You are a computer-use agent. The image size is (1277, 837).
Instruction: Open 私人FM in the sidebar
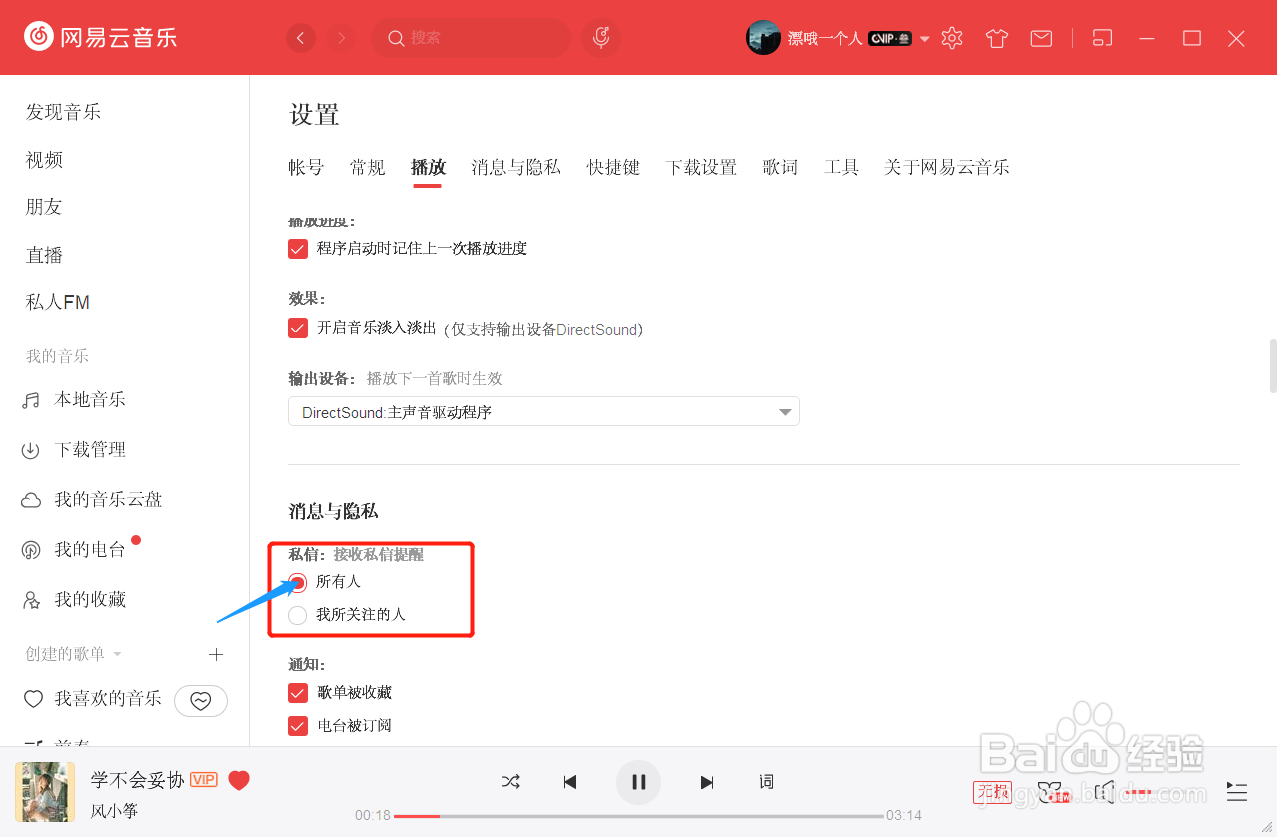(x=58, y=302)
